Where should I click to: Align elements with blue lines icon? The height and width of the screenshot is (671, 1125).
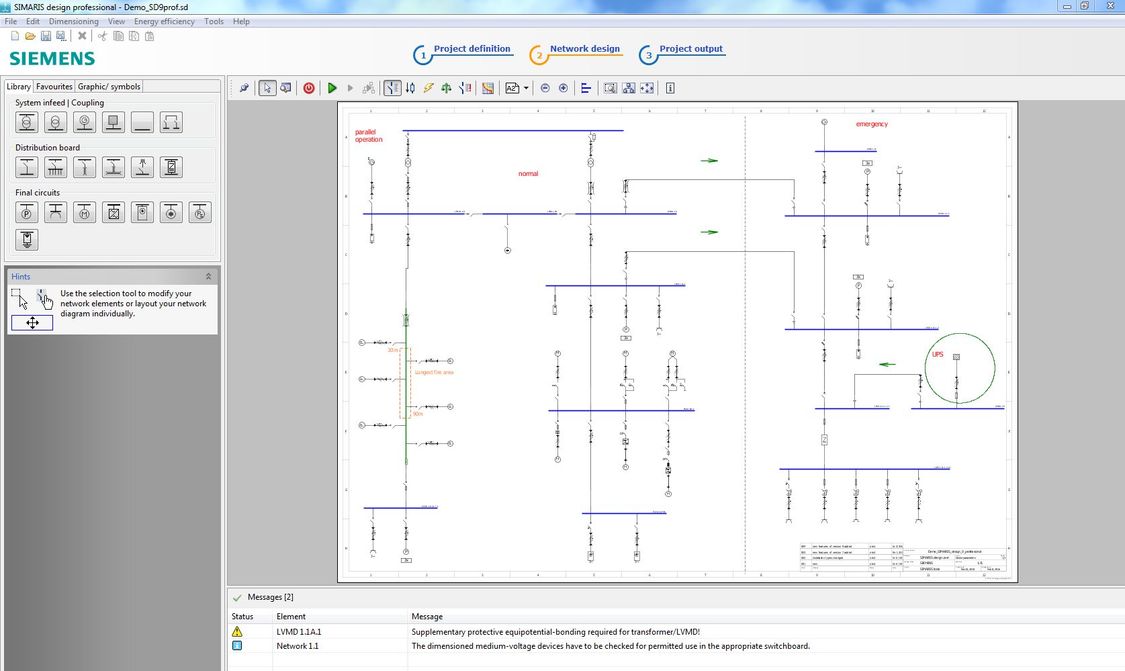[586, 88]
